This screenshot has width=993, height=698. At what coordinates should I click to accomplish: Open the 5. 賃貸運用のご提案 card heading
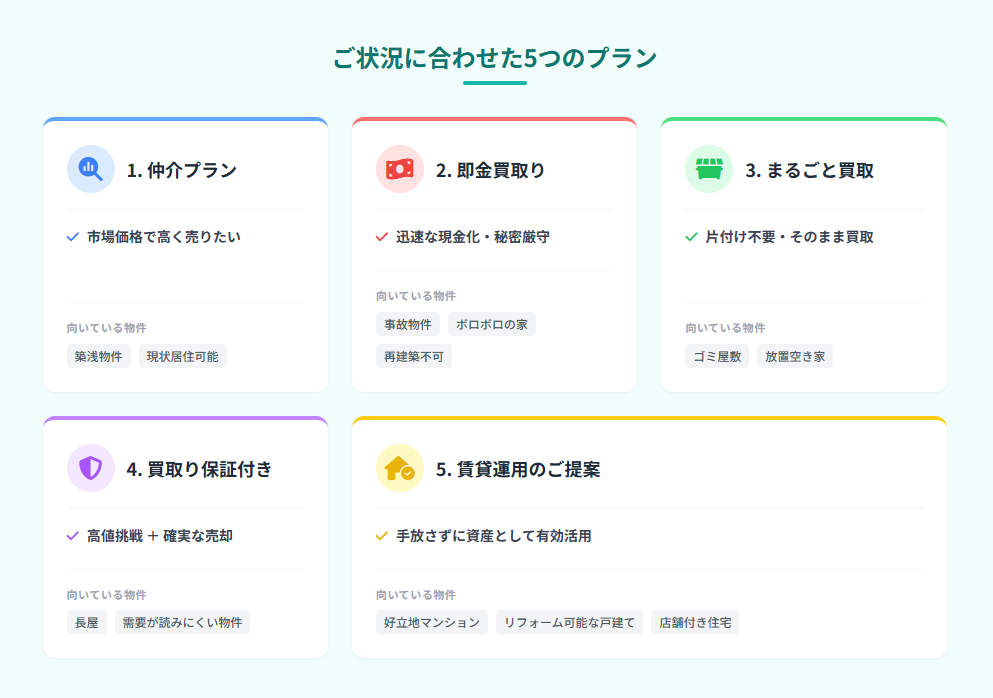point(518,469)
